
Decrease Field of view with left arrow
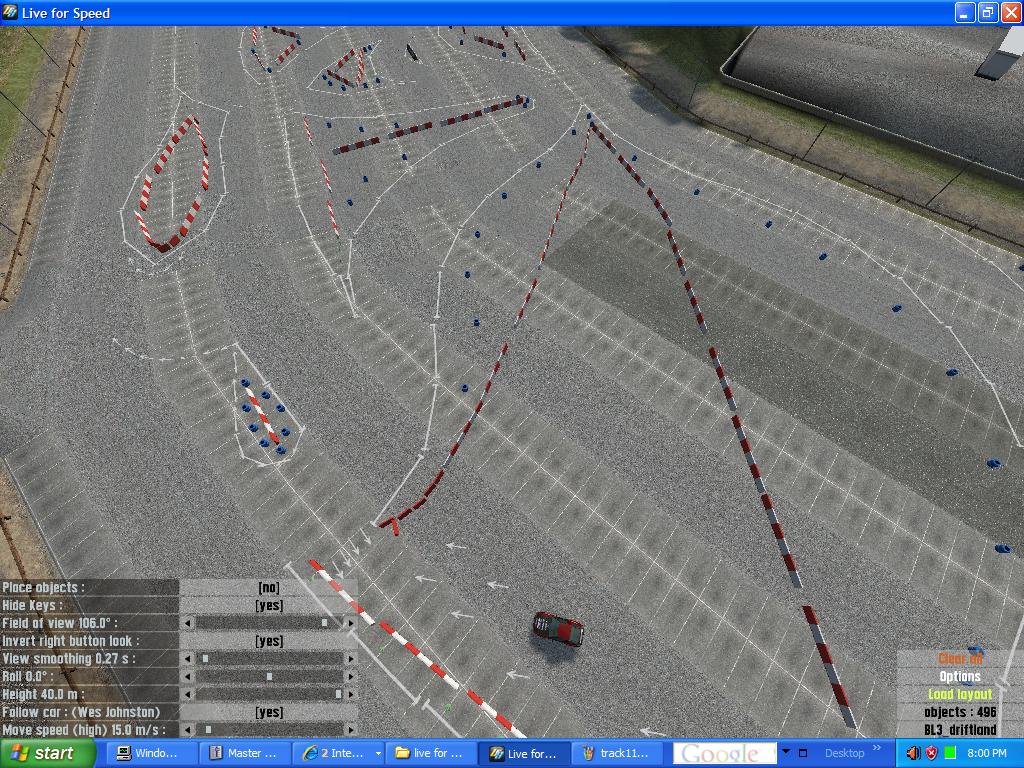click(188, 624)
